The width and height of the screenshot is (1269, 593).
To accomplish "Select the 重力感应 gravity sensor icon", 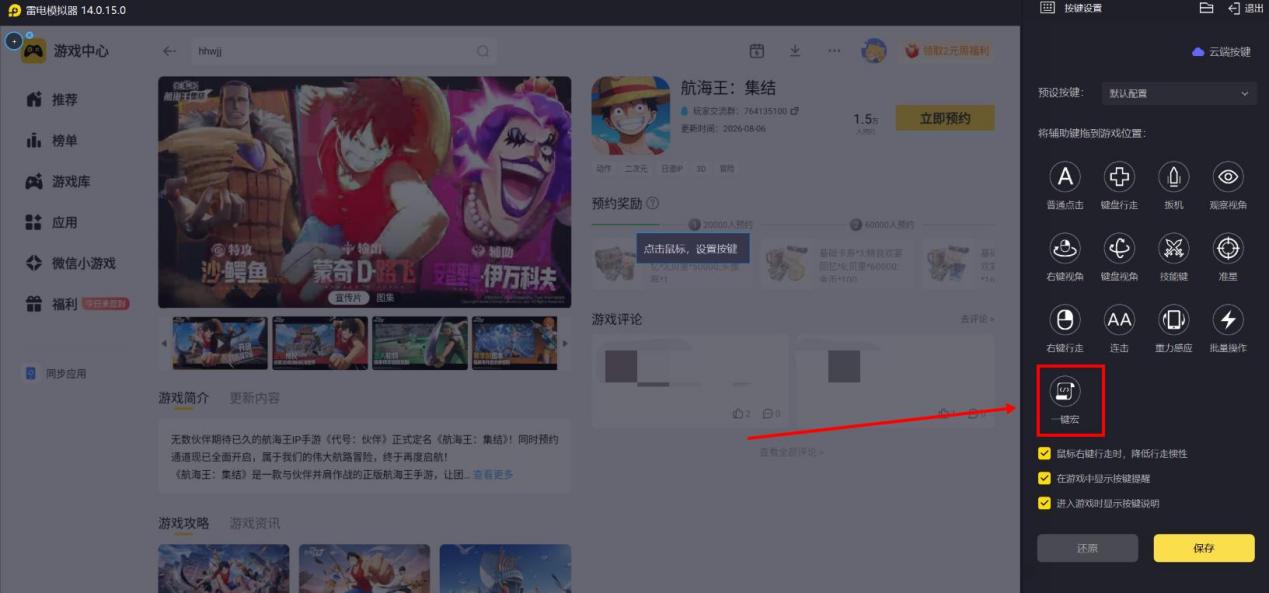I will [x=1173, y=320].
